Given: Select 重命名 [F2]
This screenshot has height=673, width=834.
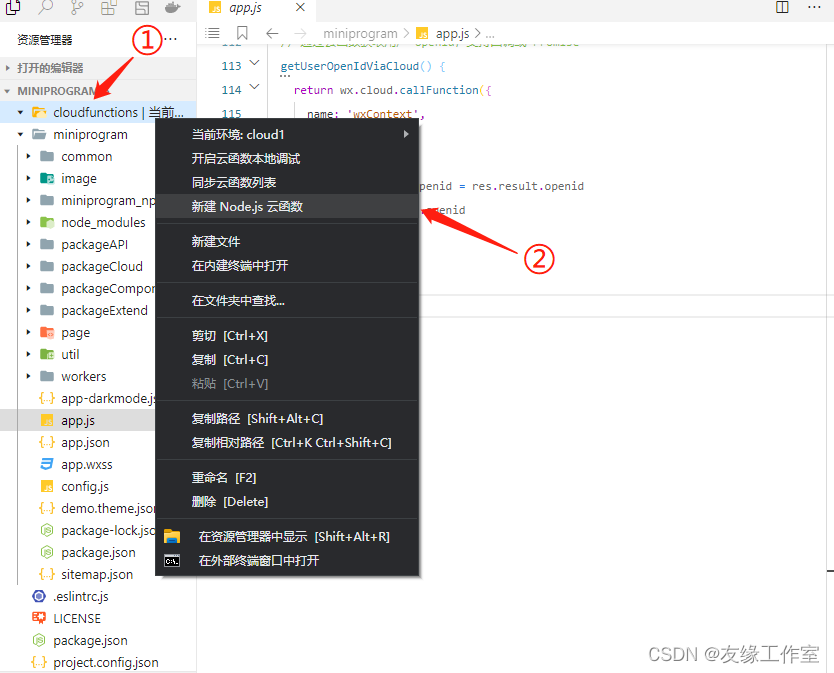Looking at the screenshot, I should [287, 478].
